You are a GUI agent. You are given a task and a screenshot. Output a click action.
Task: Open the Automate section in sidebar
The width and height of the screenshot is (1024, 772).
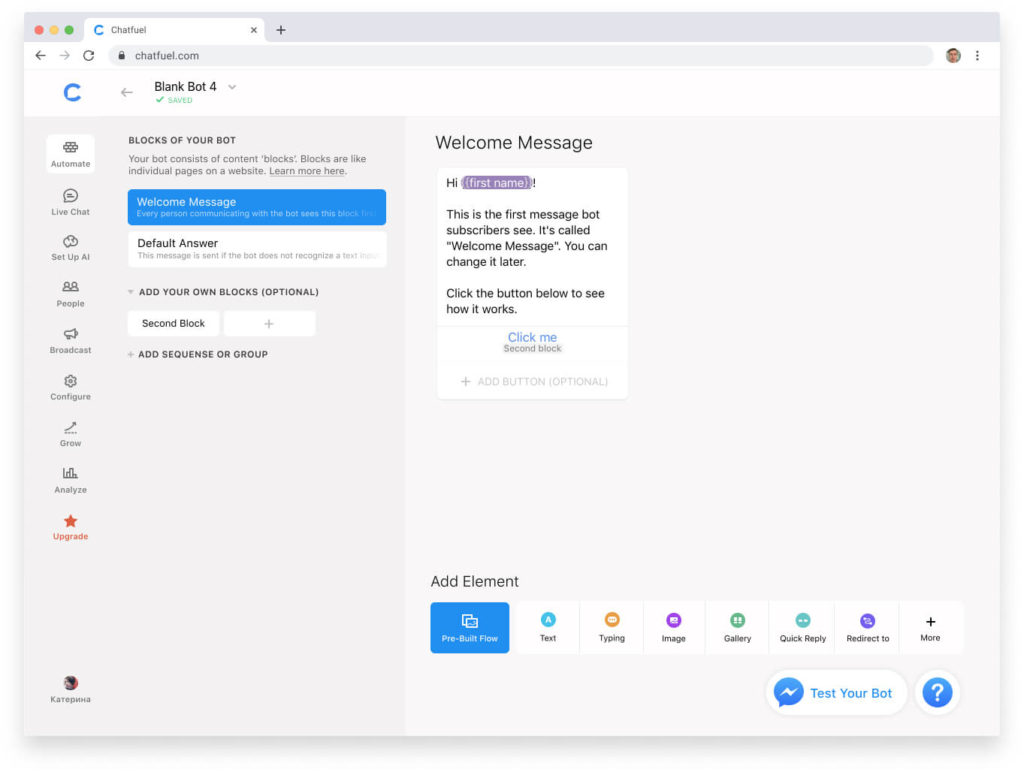point(71,154)
